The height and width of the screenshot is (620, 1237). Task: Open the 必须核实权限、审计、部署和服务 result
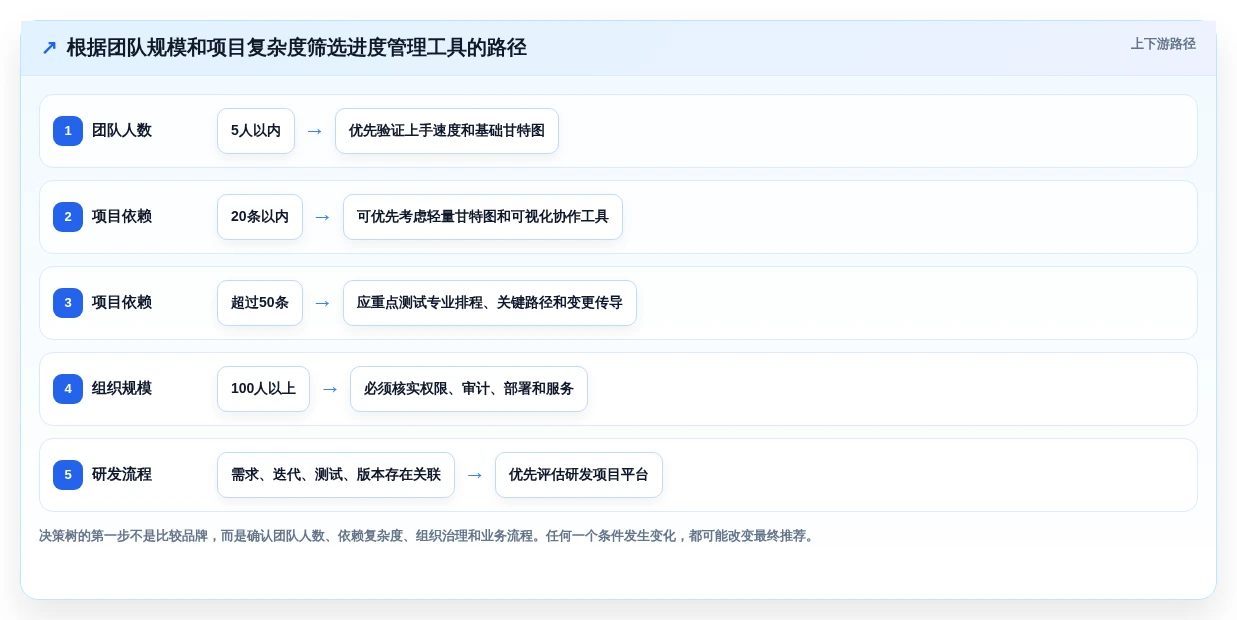[x=469, y=389]
